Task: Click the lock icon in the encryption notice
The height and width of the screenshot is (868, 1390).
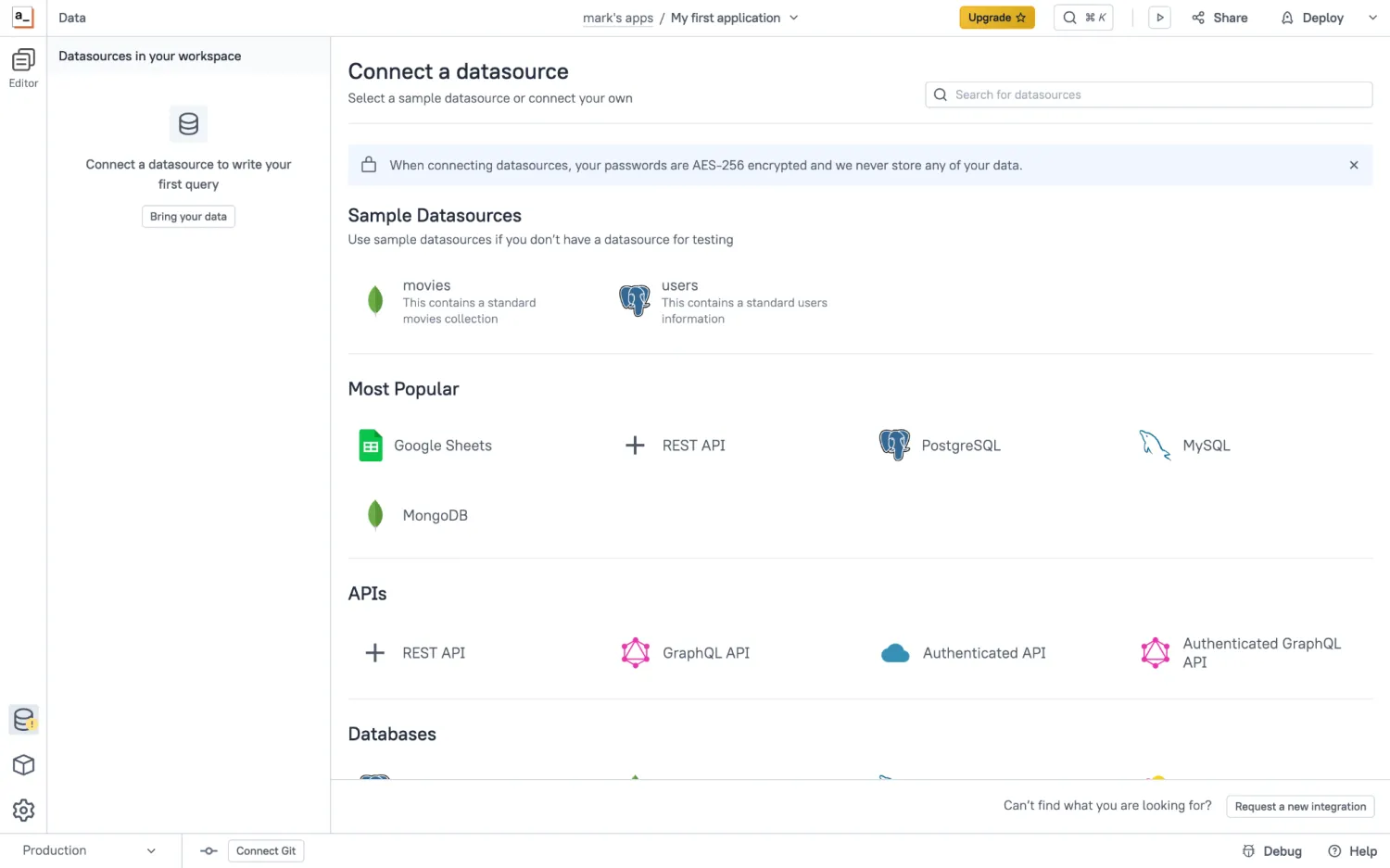Action: [369, 165]
